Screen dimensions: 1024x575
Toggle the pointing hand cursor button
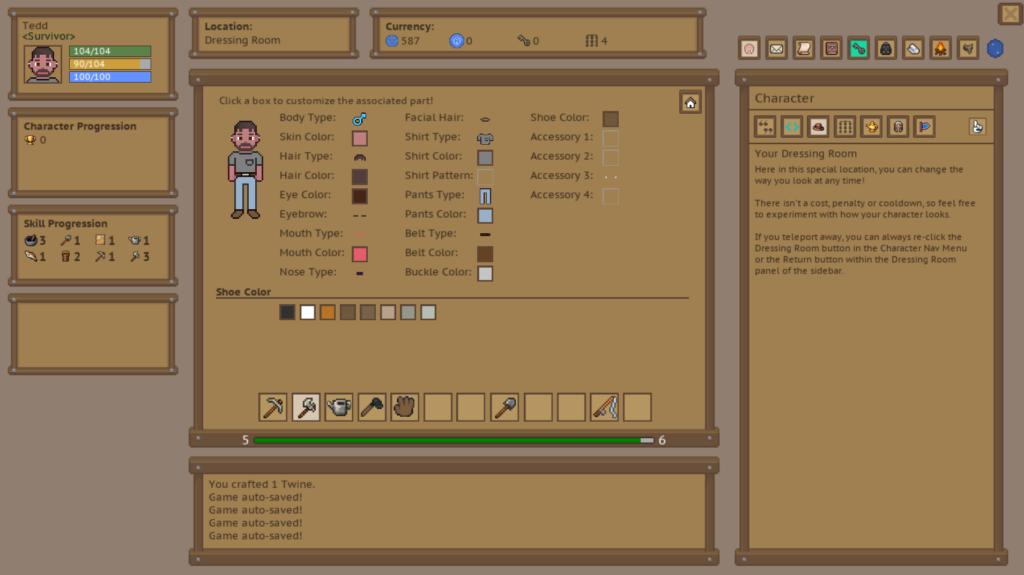[978, 126]
